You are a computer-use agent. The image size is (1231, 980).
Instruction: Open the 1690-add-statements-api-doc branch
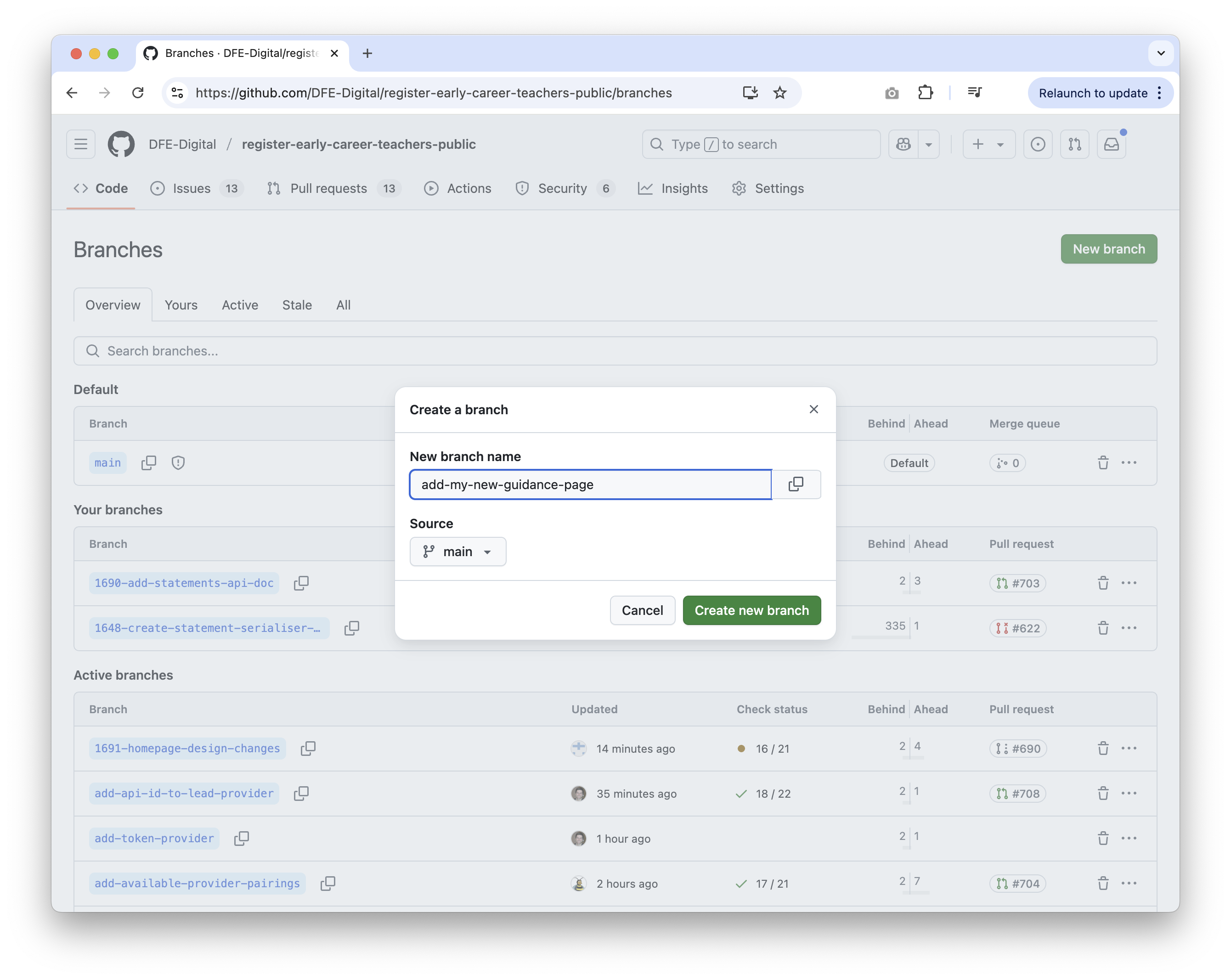coord(184,583)
